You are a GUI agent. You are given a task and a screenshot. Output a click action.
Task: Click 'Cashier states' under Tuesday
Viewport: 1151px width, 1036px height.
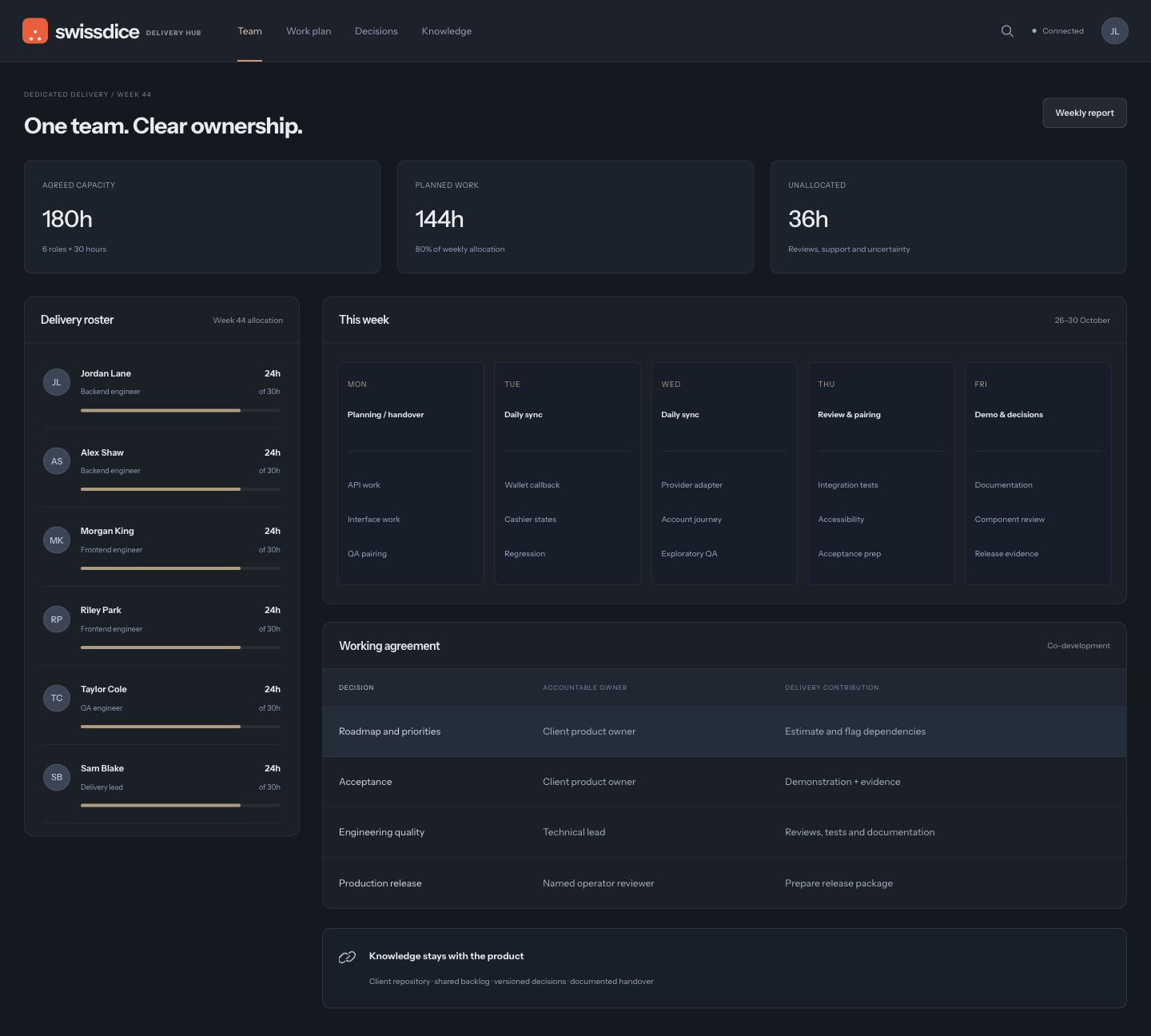530,520
